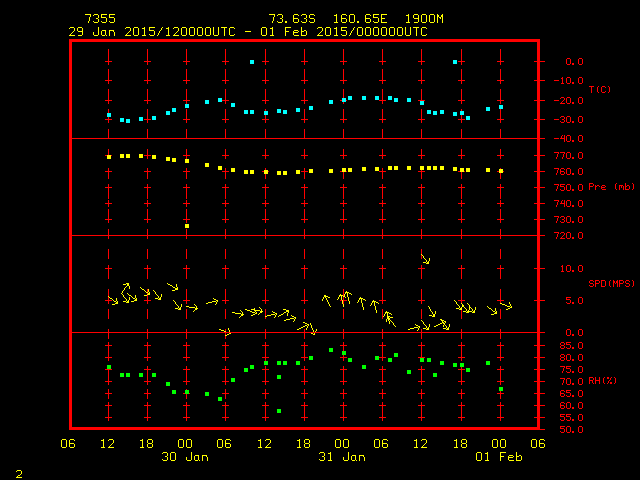Click the 0.0 tick on temperature axis
This screenshot has width=640, height=480.
(x=574, y=62)
